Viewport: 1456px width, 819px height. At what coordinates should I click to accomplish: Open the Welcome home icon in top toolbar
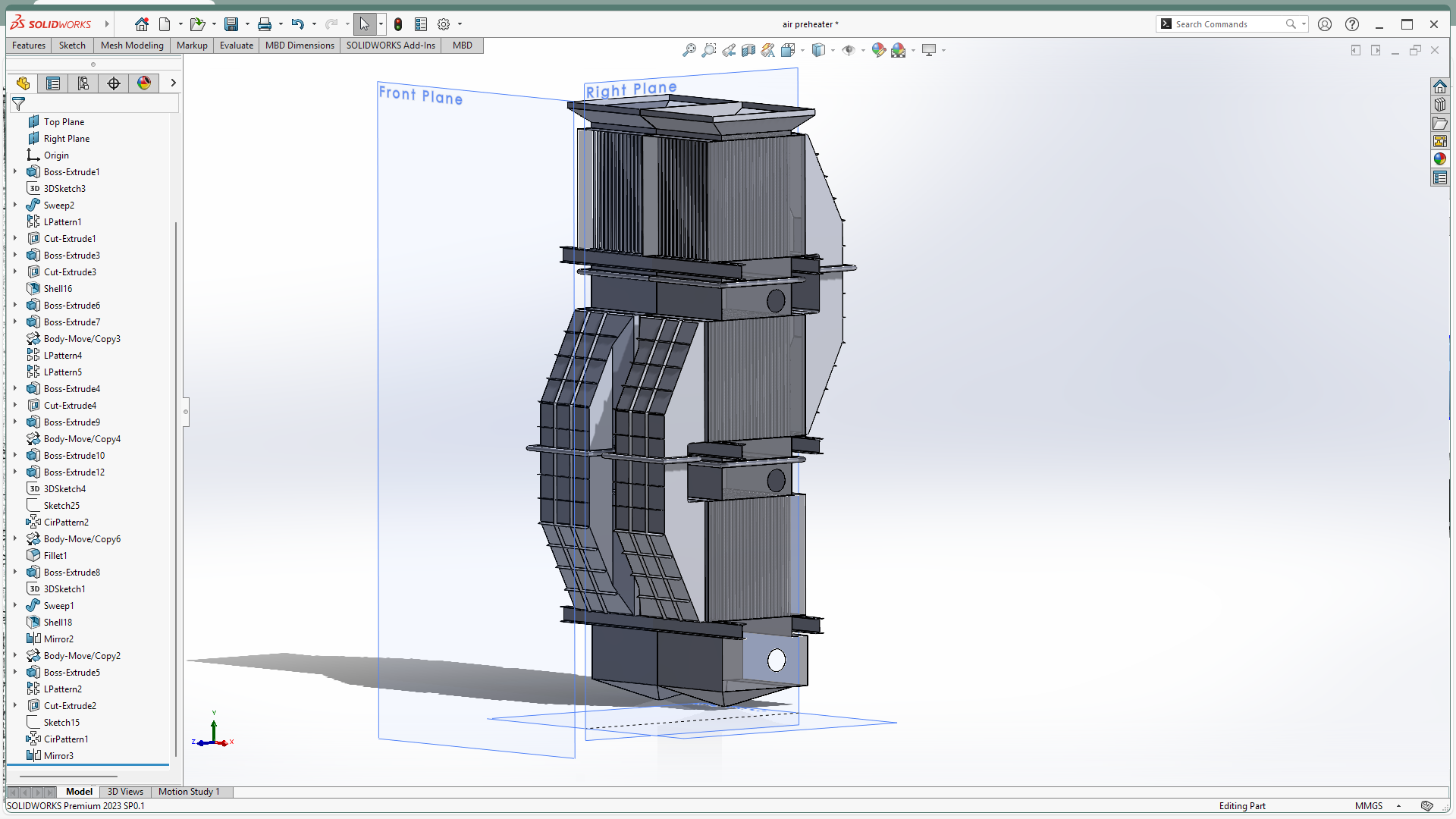click(x=142, y=24)
